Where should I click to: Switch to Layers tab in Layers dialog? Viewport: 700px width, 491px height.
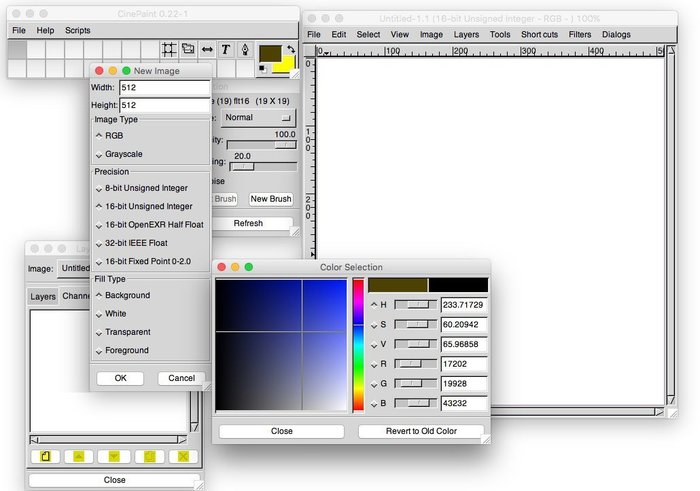pyautogui.click(x=43, y=296)
